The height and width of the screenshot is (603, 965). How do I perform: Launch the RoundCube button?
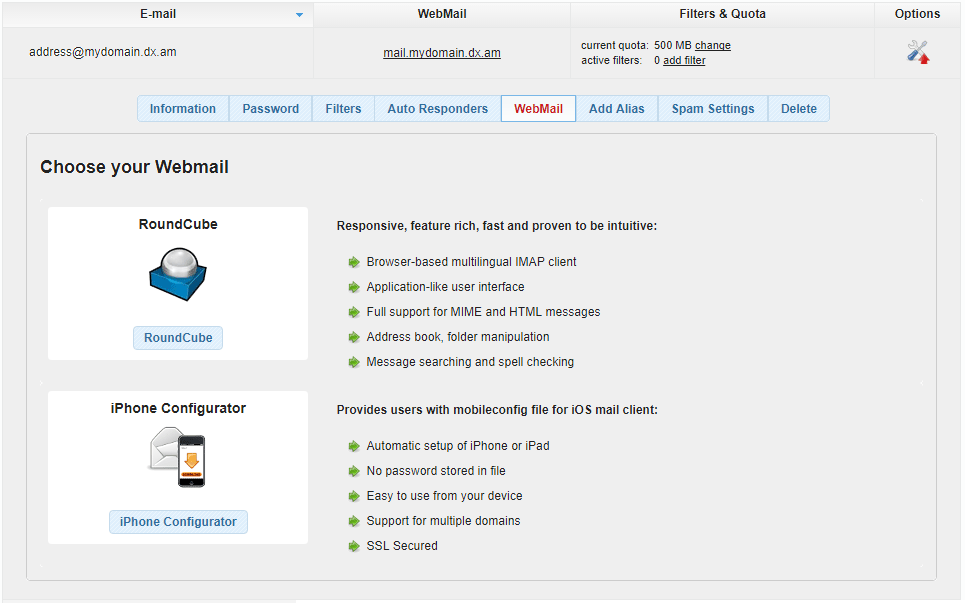(x=178, y=338)
